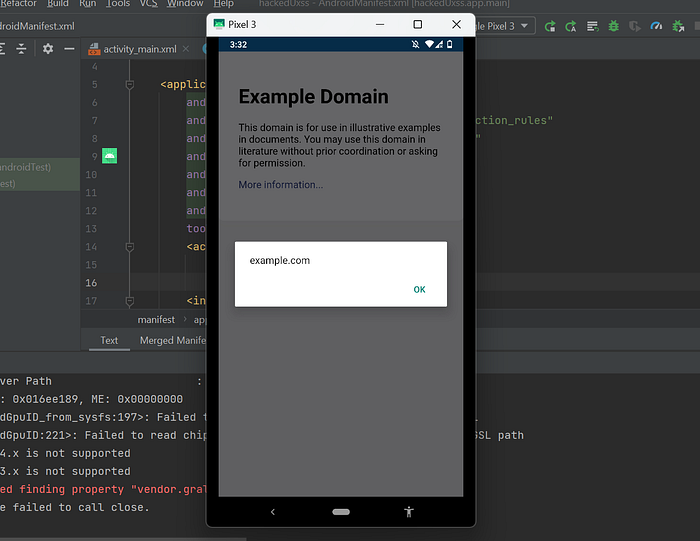This screenshot has width=700, height=541.
Task: Click the green Debug app bug icon
Action: click(614, 26)
